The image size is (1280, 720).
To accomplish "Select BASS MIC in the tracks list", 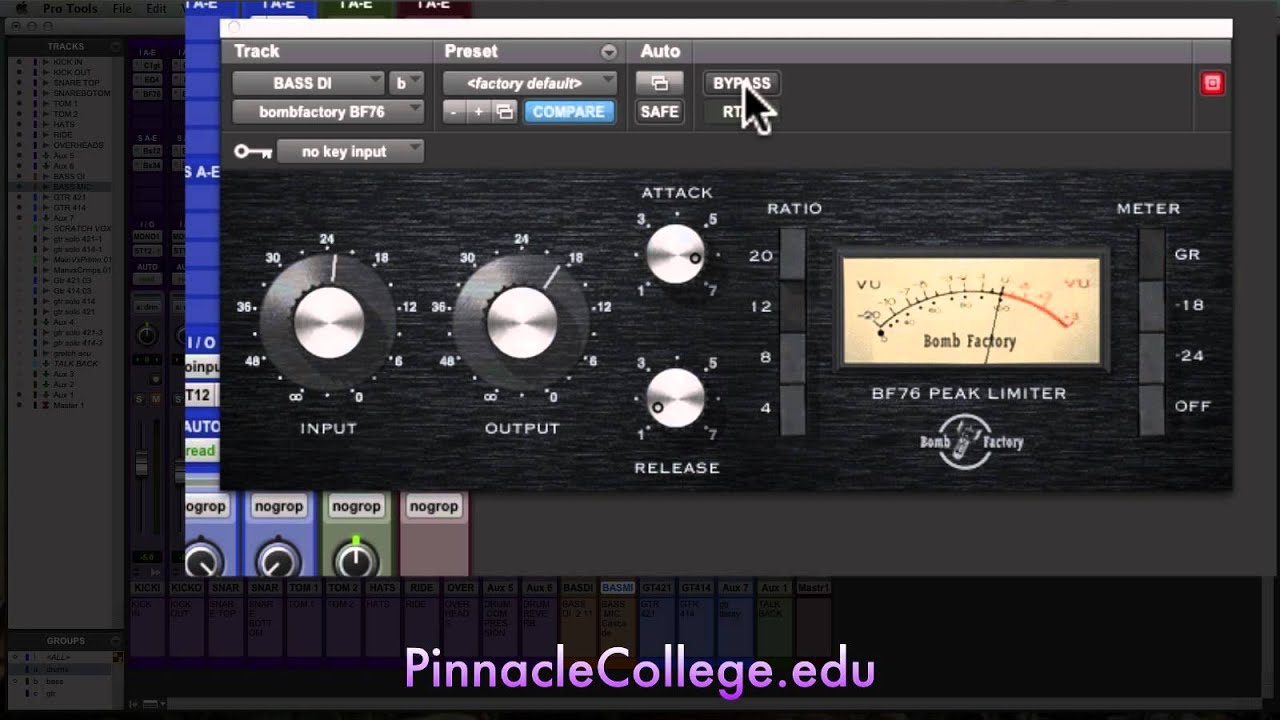I will pos(72,187).
